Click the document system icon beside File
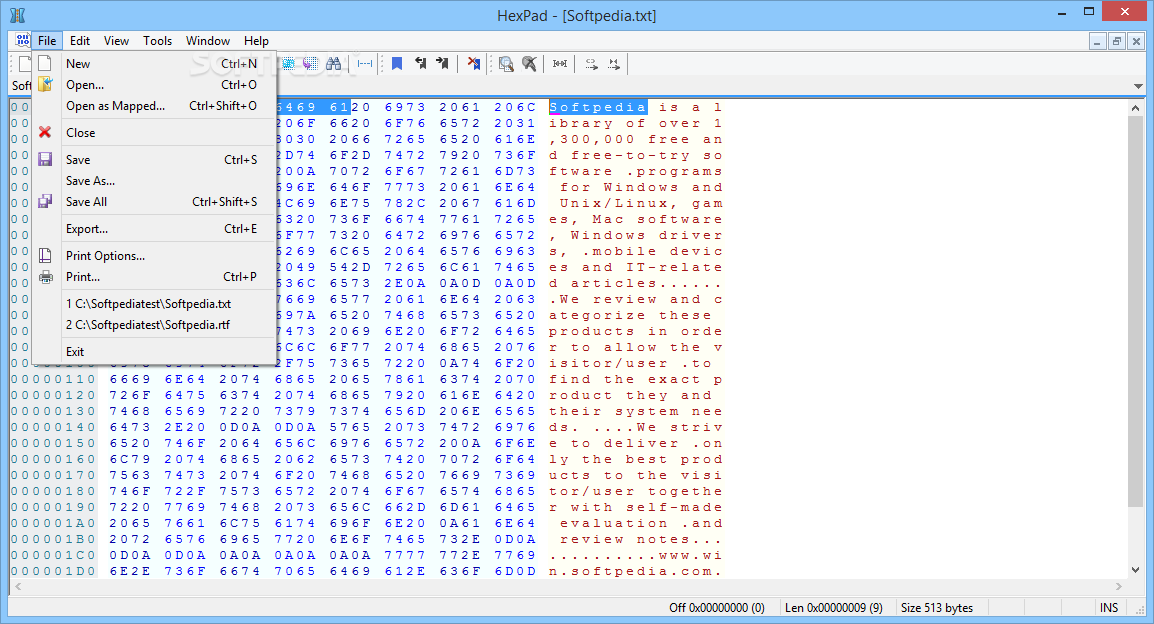The height and width of the screenshot is (624, 1154). (x=22, y=40)
